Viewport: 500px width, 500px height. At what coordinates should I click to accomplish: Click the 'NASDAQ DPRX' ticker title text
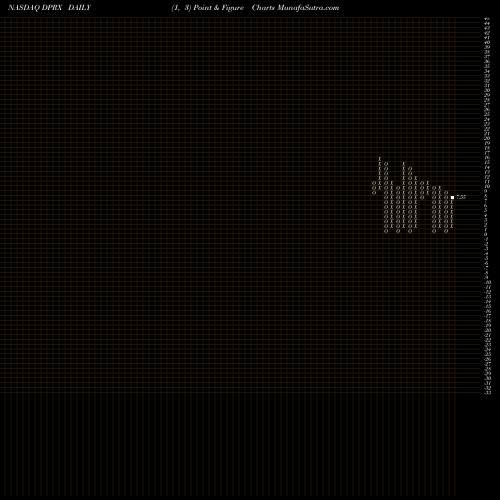coord(35,8)
